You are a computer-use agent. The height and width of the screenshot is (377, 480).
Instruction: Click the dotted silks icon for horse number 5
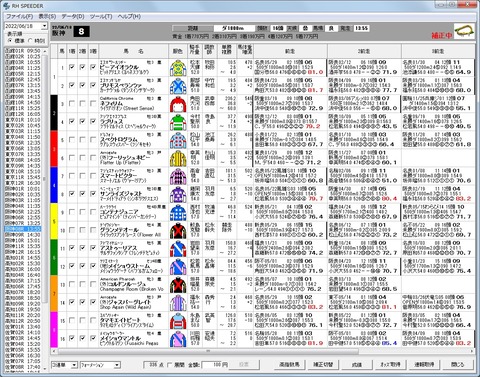[x=178, y=140]
